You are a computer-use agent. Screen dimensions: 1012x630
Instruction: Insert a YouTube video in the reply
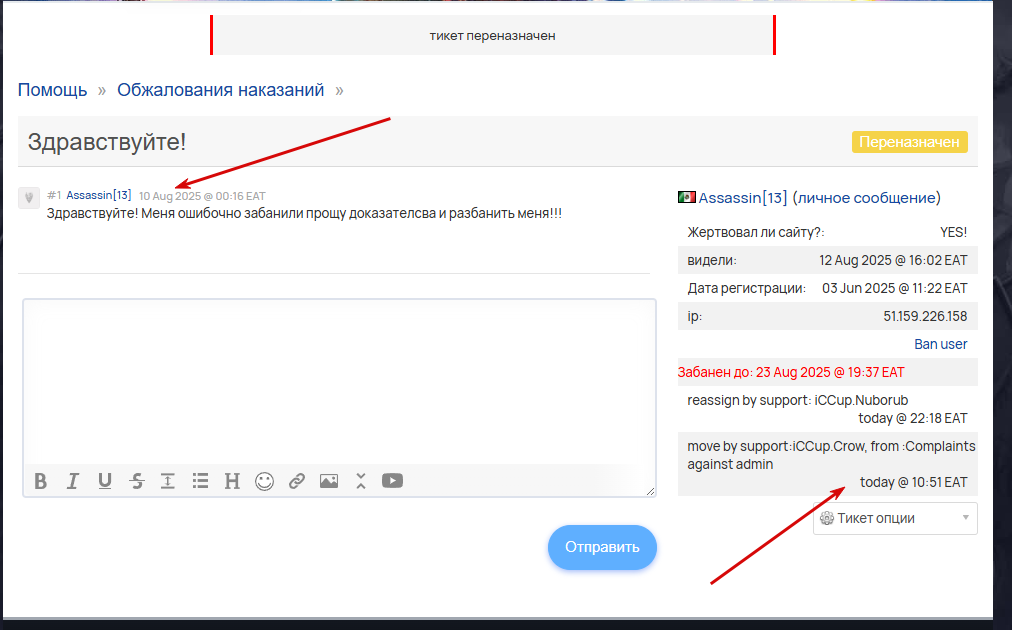(x=392, y=481)
